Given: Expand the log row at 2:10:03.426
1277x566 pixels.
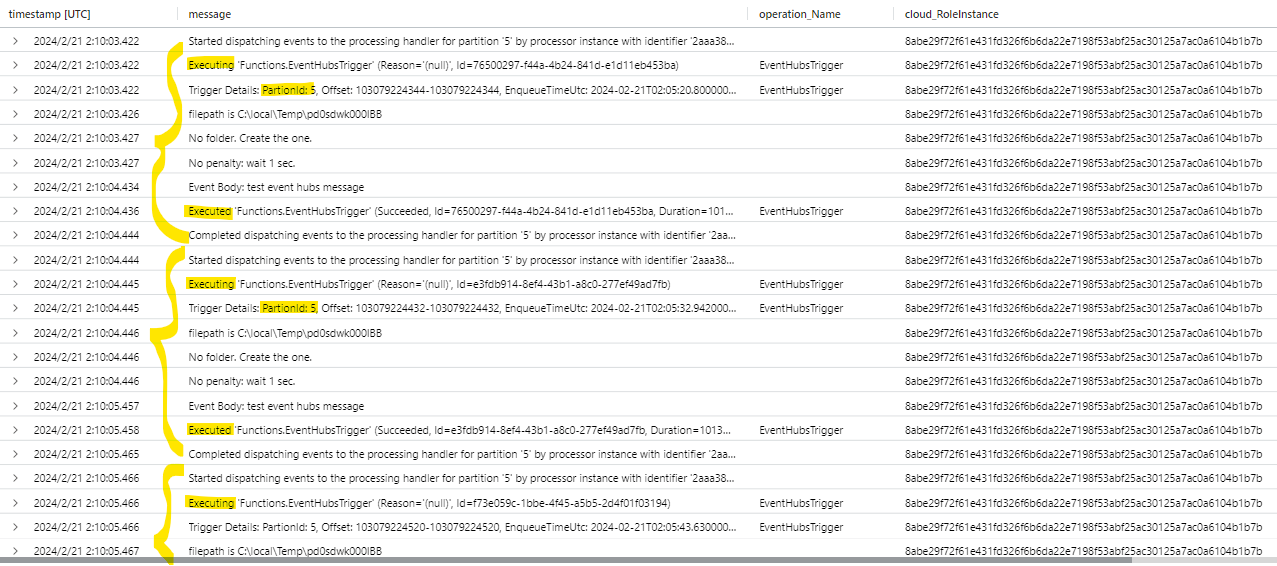Looking at the screenshot, I should (15, 114).
